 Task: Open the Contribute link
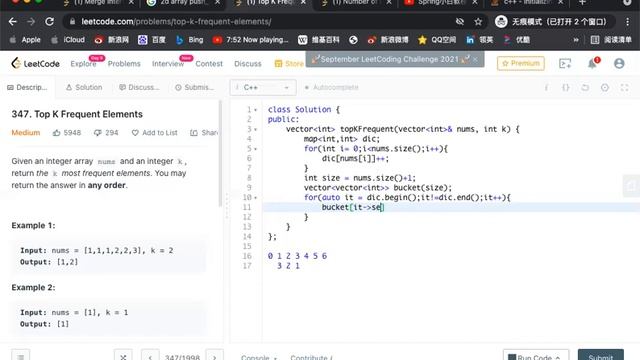311,357
